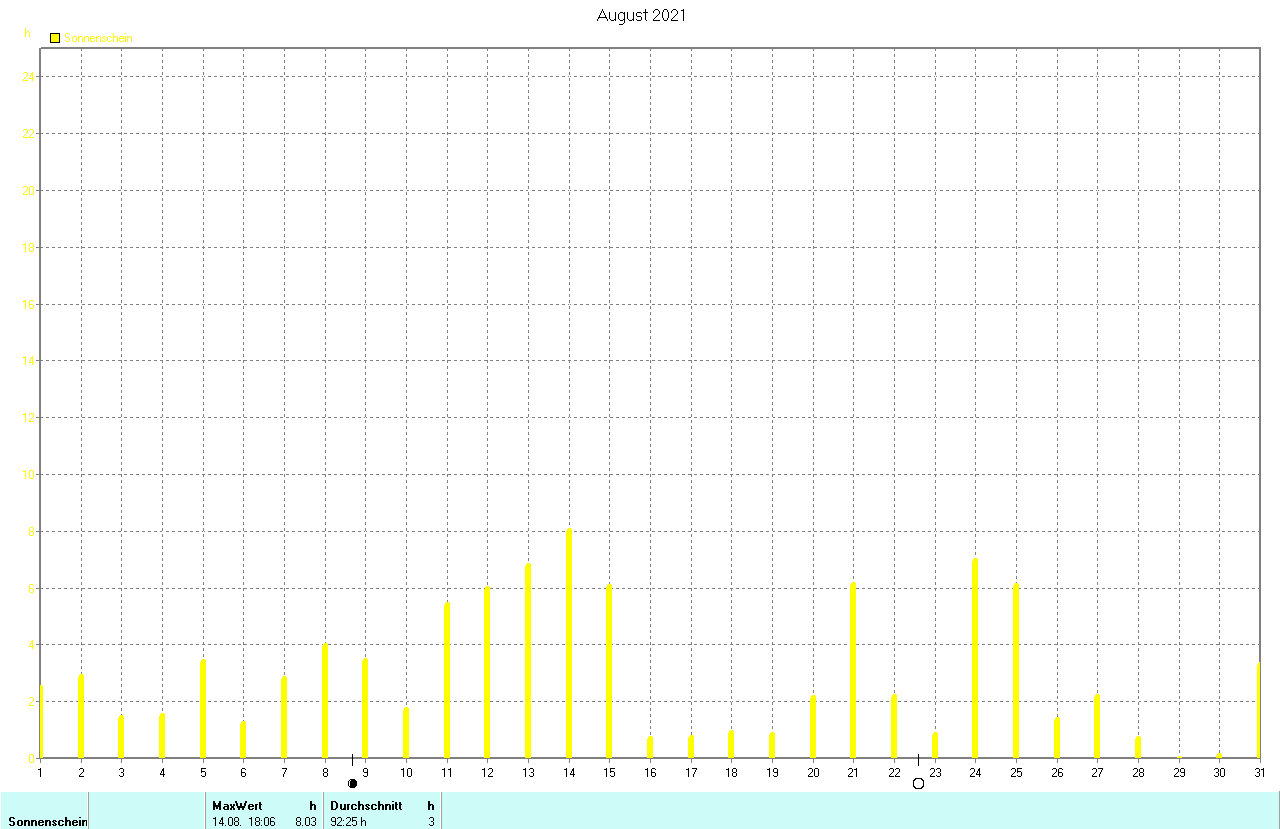The width and height of the screenshot is (1280, 829).
Task: Select the chart title August 2021
Action: click(x=641, y=15)
